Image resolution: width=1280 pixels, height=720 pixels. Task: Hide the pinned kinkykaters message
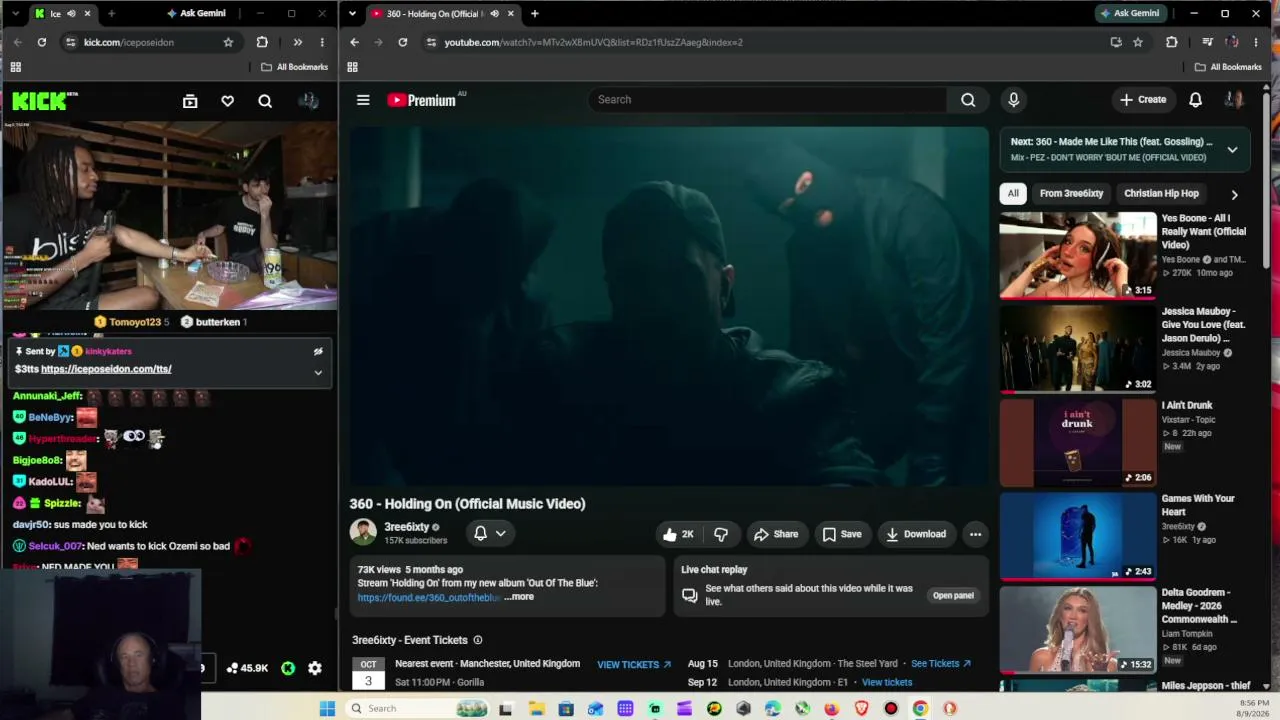tap(318, 352)
